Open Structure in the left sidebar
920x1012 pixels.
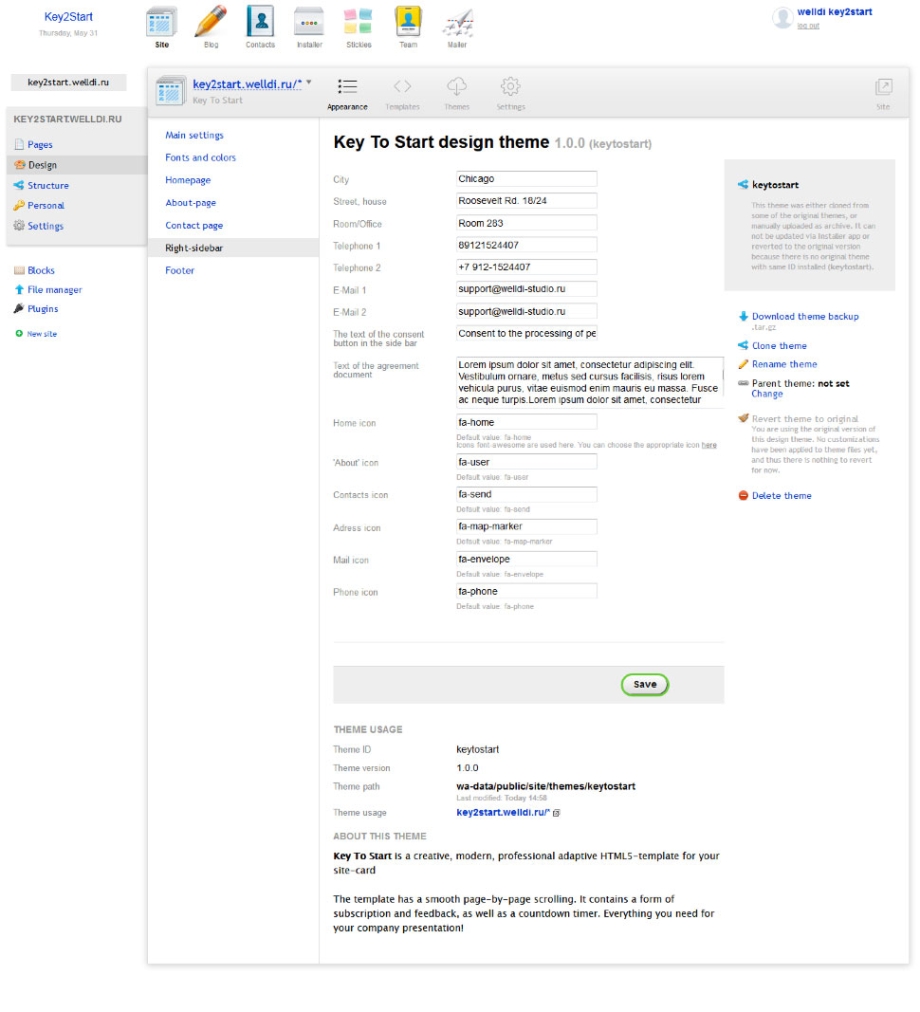[48, 186]
